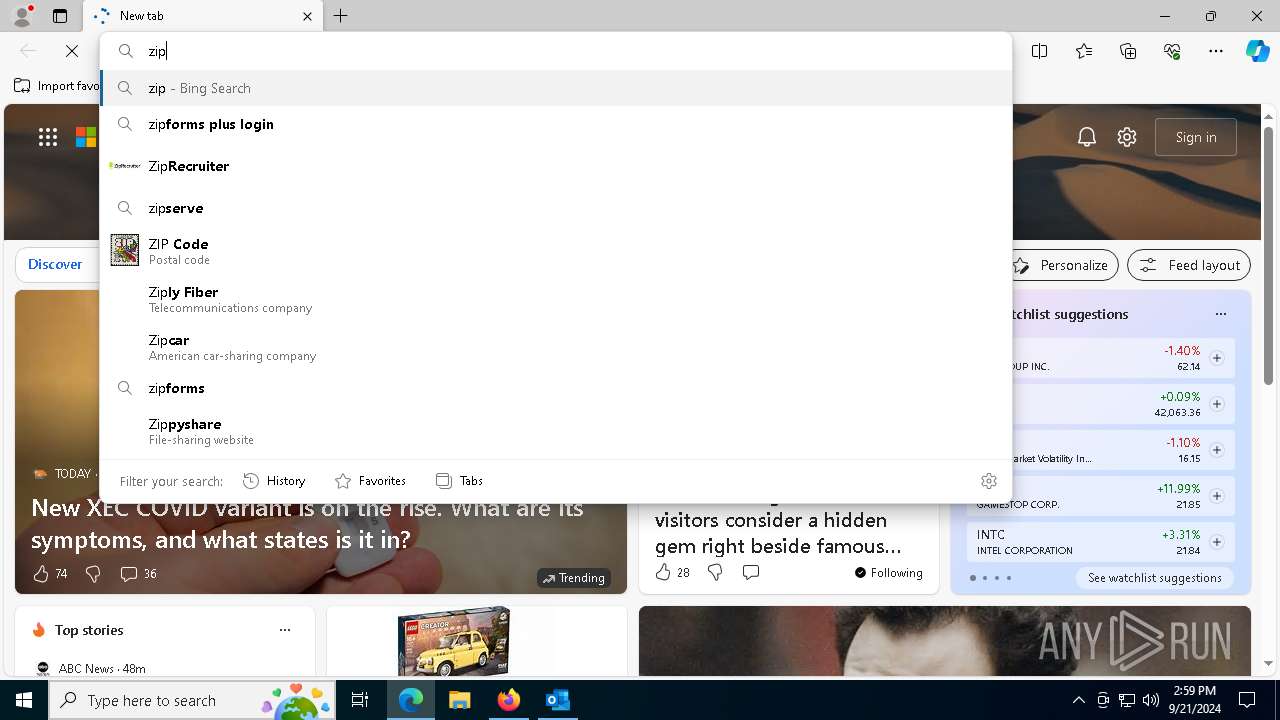Select the zipserve search suggestion

(556, 208)
